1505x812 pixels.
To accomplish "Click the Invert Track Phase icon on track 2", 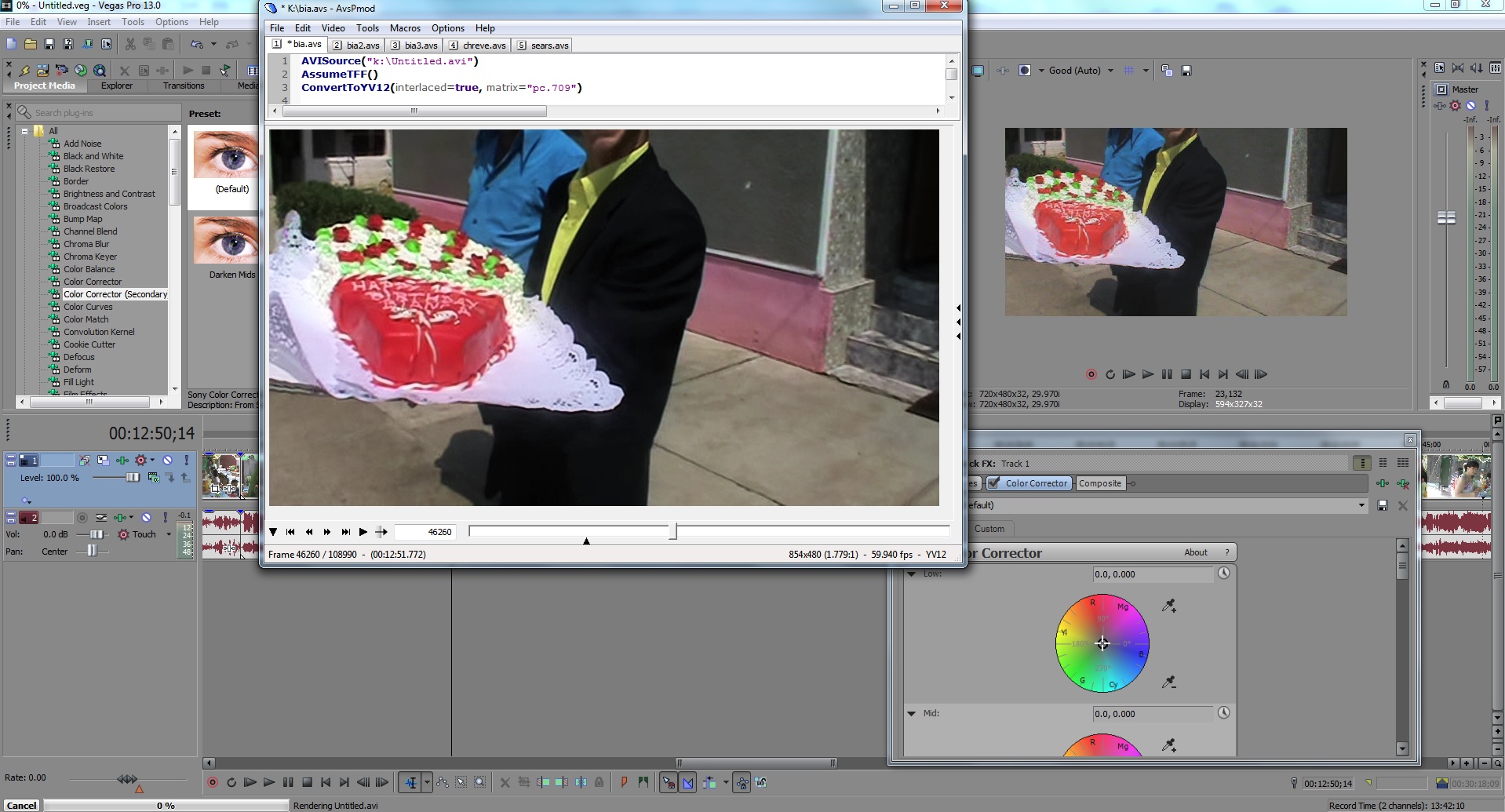I will tap(101, 518).
